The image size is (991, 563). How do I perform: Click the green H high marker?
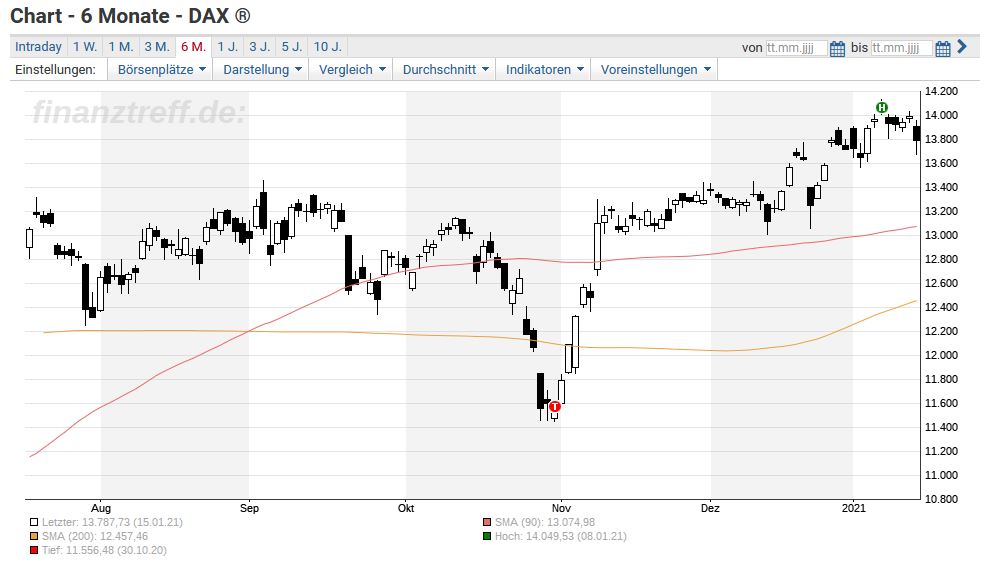point(882,107)
